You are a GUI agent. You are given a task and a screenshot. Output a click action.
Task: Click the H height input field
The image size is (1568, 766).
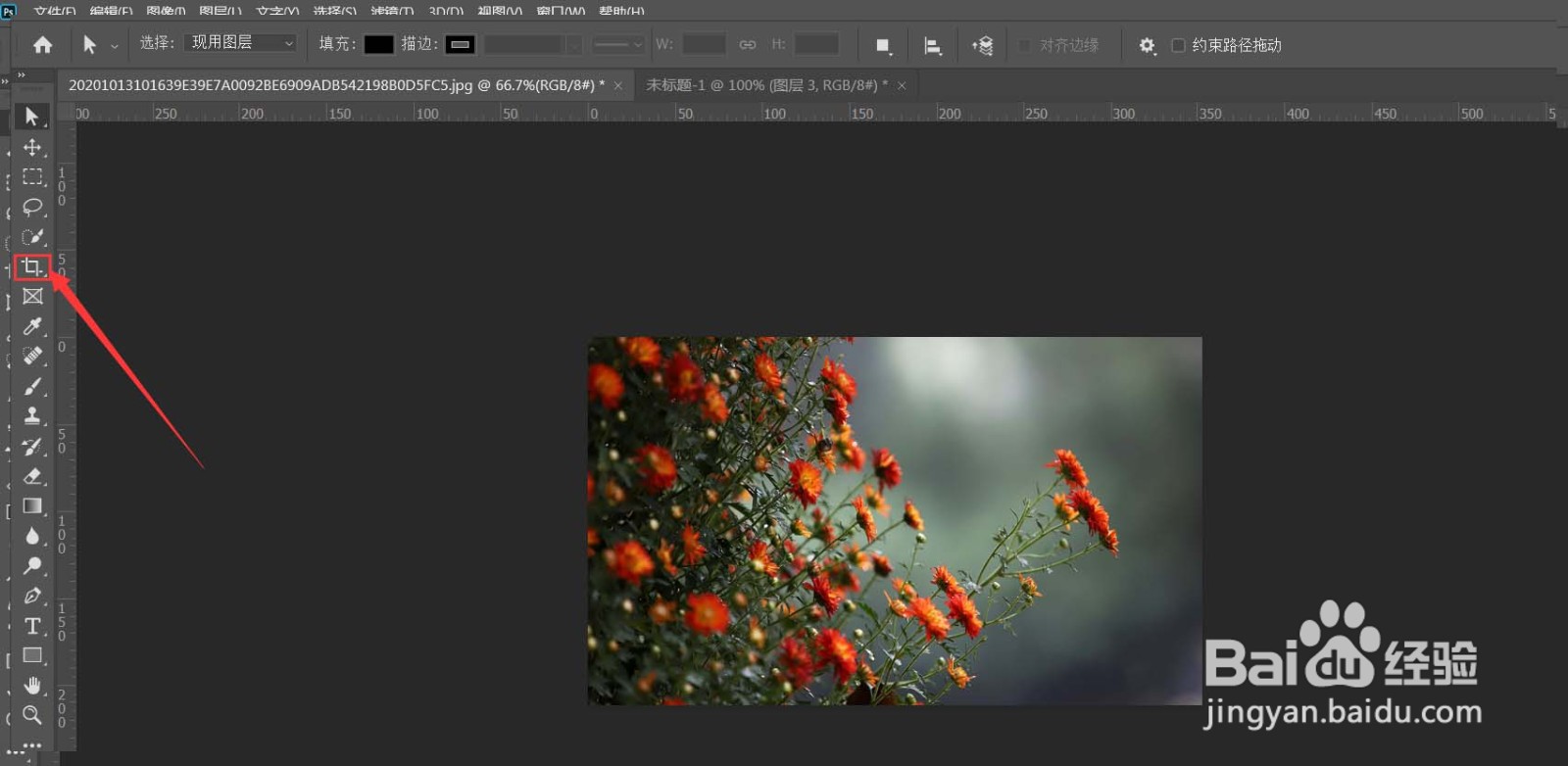(x=816, y=44)
